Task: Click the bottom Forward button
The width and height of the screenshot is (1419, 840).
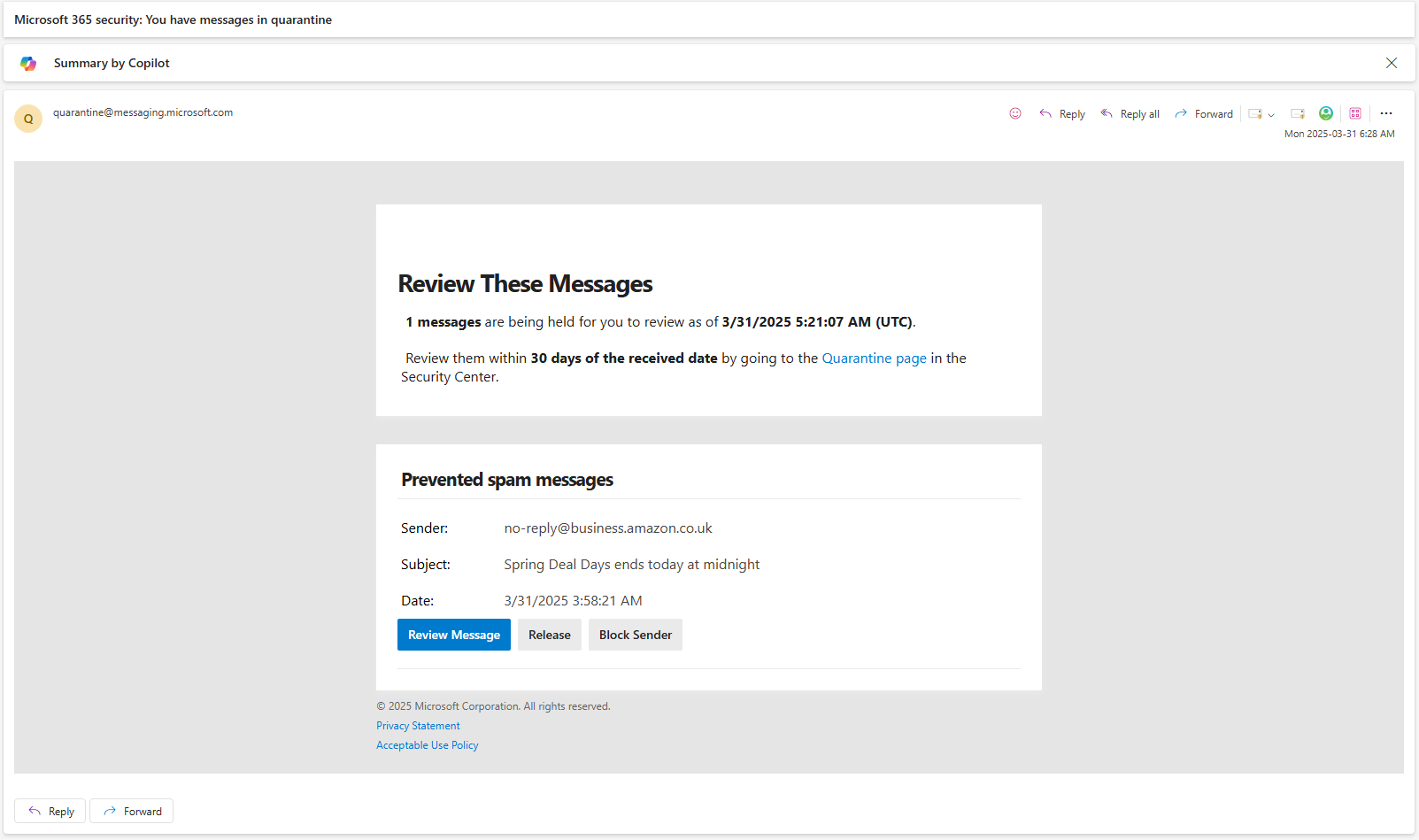Action: (132, 811)
